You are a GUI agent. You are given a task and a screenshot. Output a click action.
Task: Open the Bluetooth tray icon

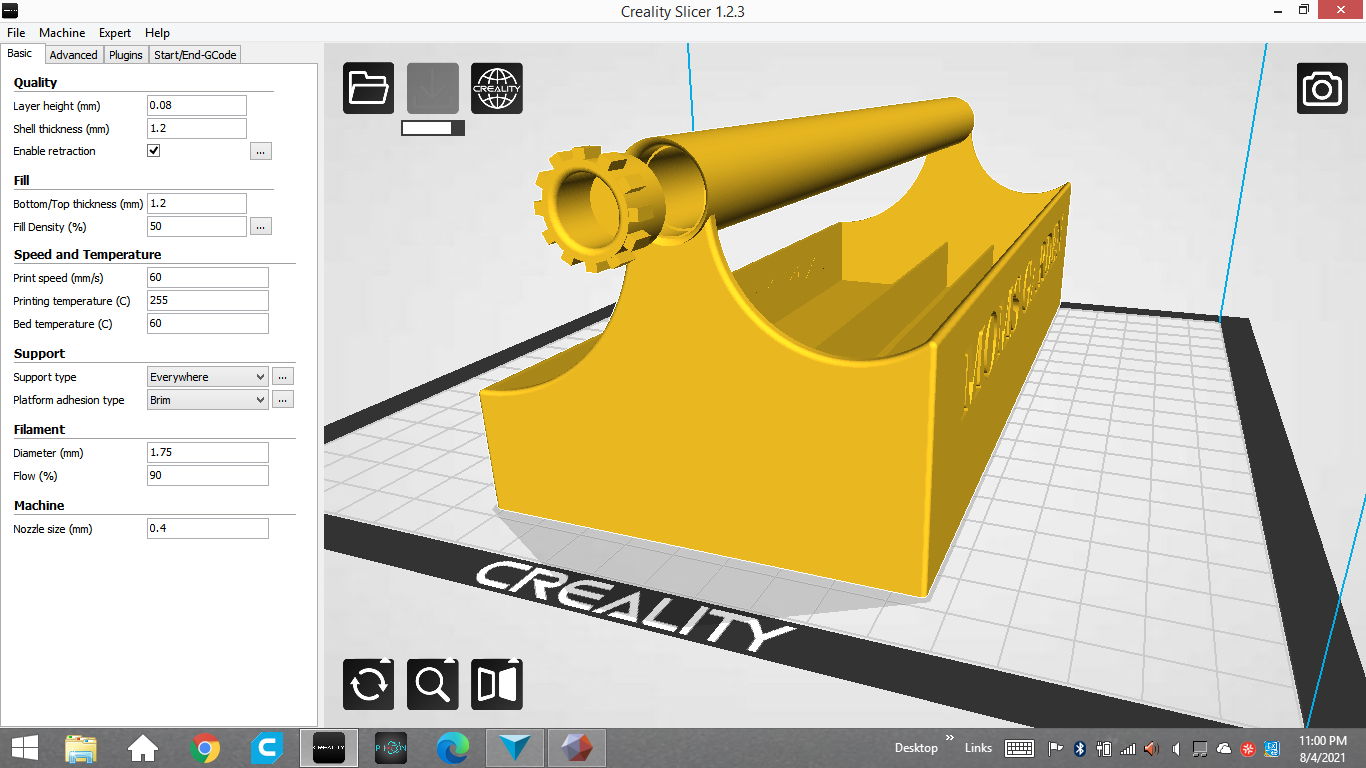click(1080, 748)
